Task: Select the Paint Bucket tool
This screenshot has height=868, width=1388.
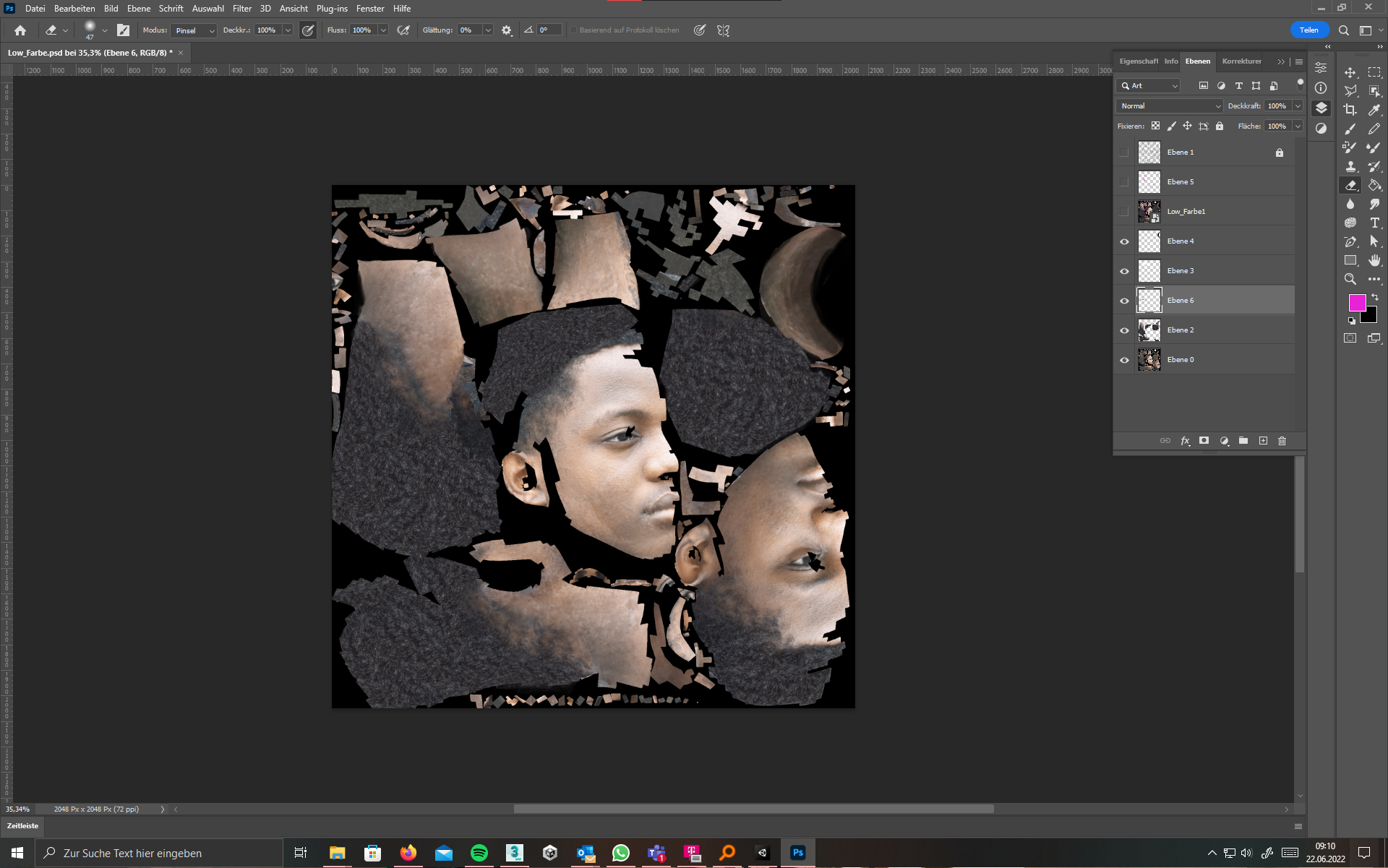Action: [1374, 185]
